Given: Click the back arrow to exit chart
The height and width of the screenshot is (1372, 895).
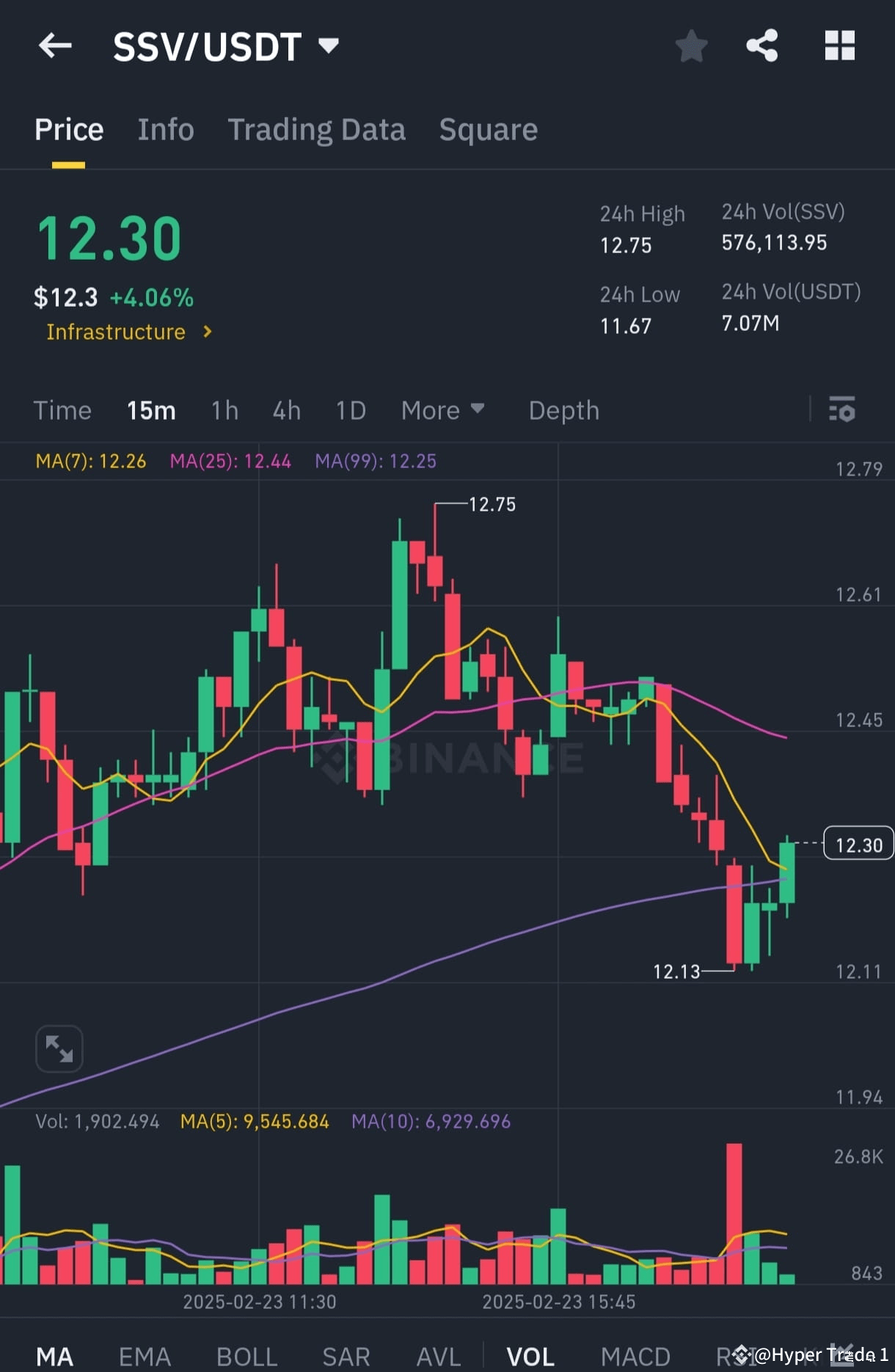Looking at the screenshot, I should [55, 45].
